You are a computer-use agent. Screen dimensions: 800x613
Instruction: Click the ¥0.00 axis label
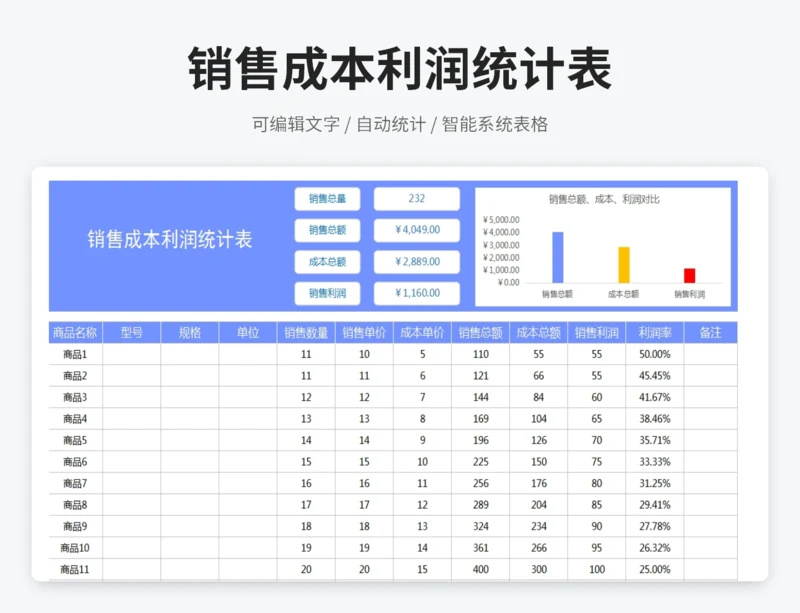point(509,283)
